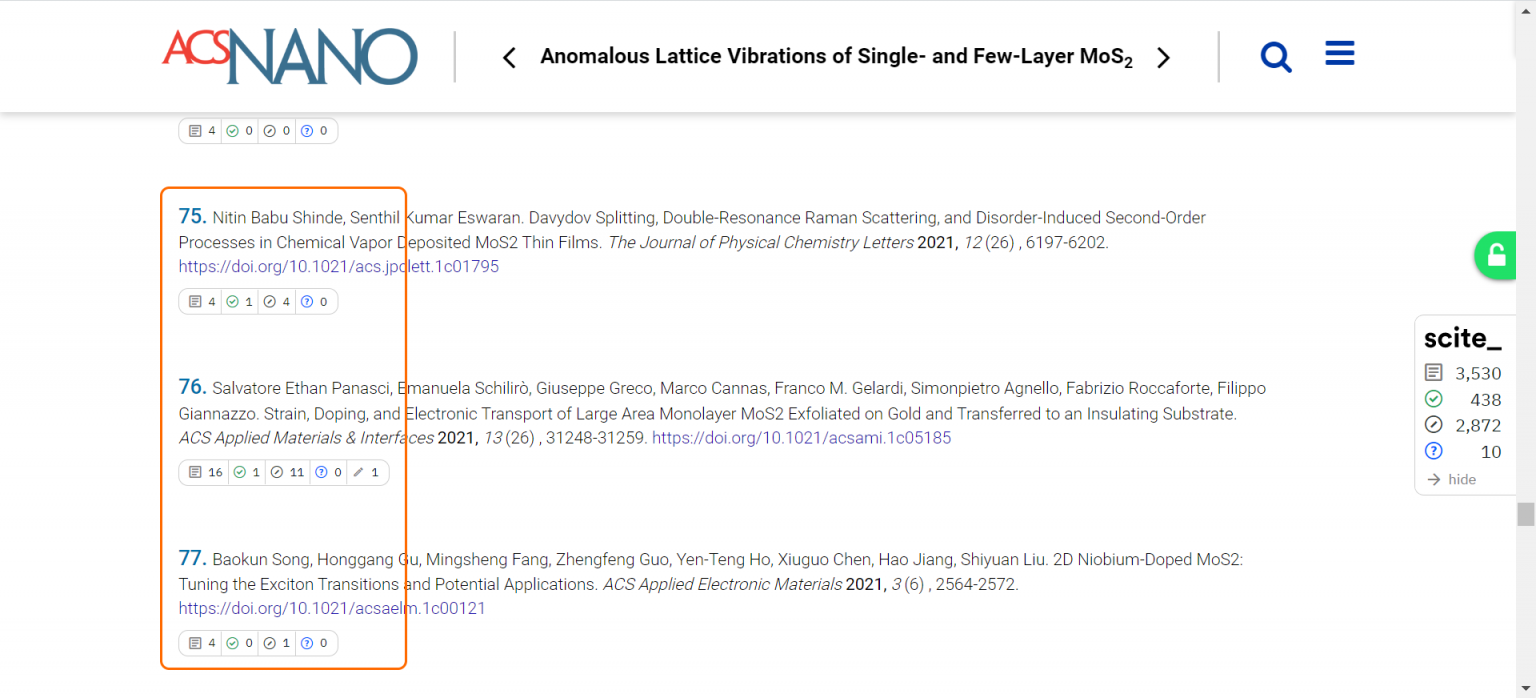Click the green open-access lock icon

(x=1496, y=255)
